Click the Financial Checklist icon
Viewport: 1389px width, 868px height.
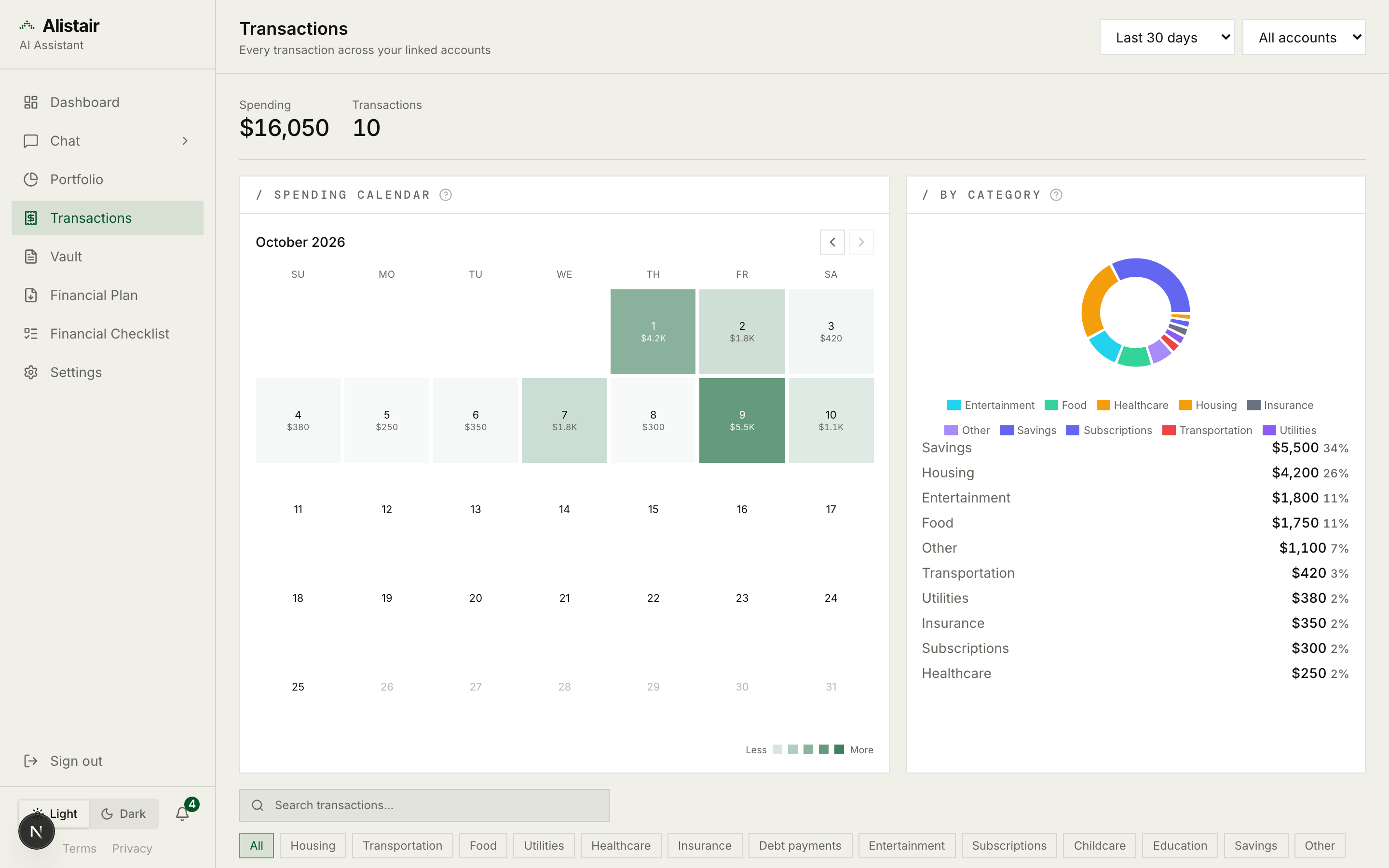pos(31,334)
